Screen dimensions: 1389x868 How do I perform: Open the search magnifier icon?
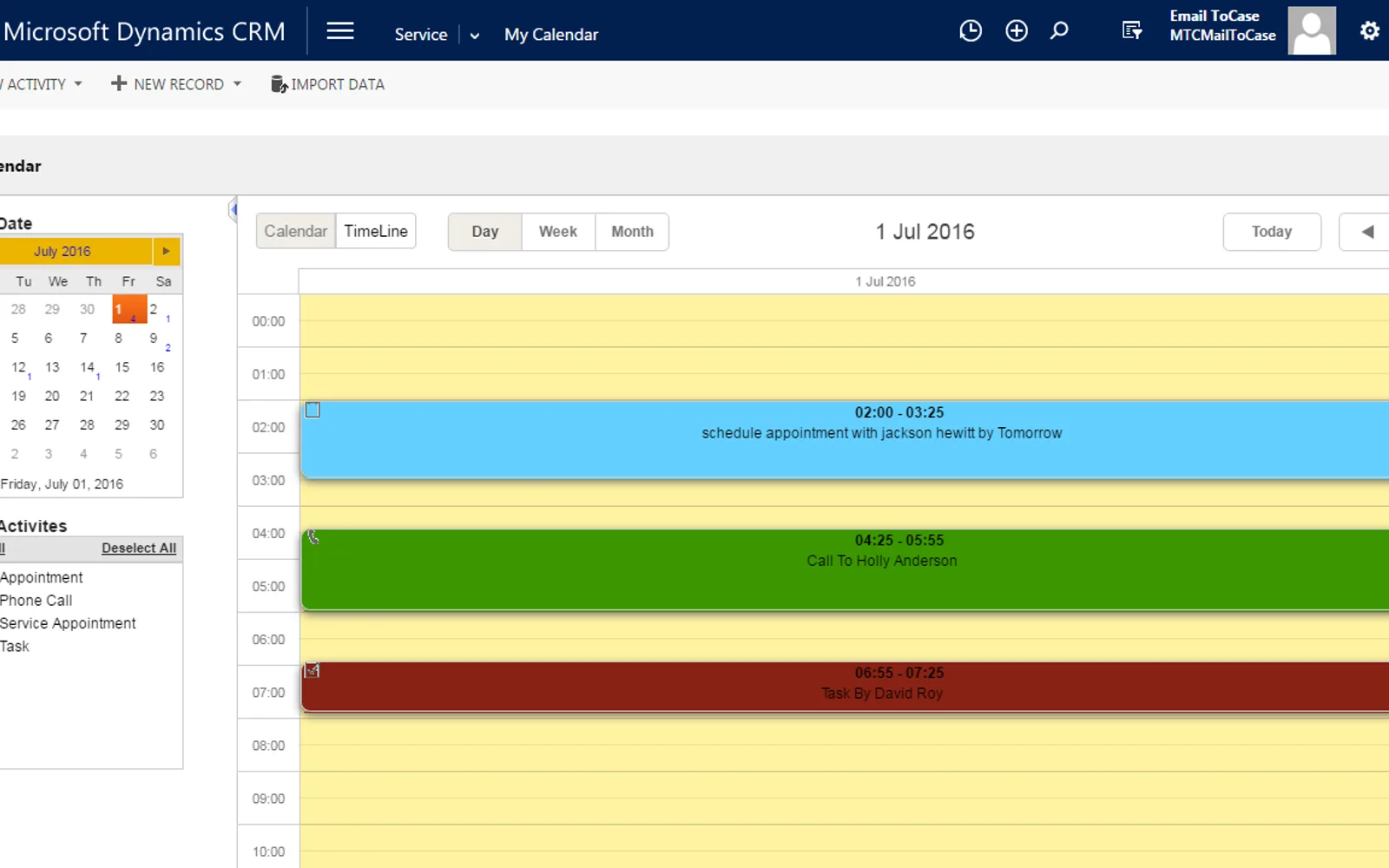1059,31
